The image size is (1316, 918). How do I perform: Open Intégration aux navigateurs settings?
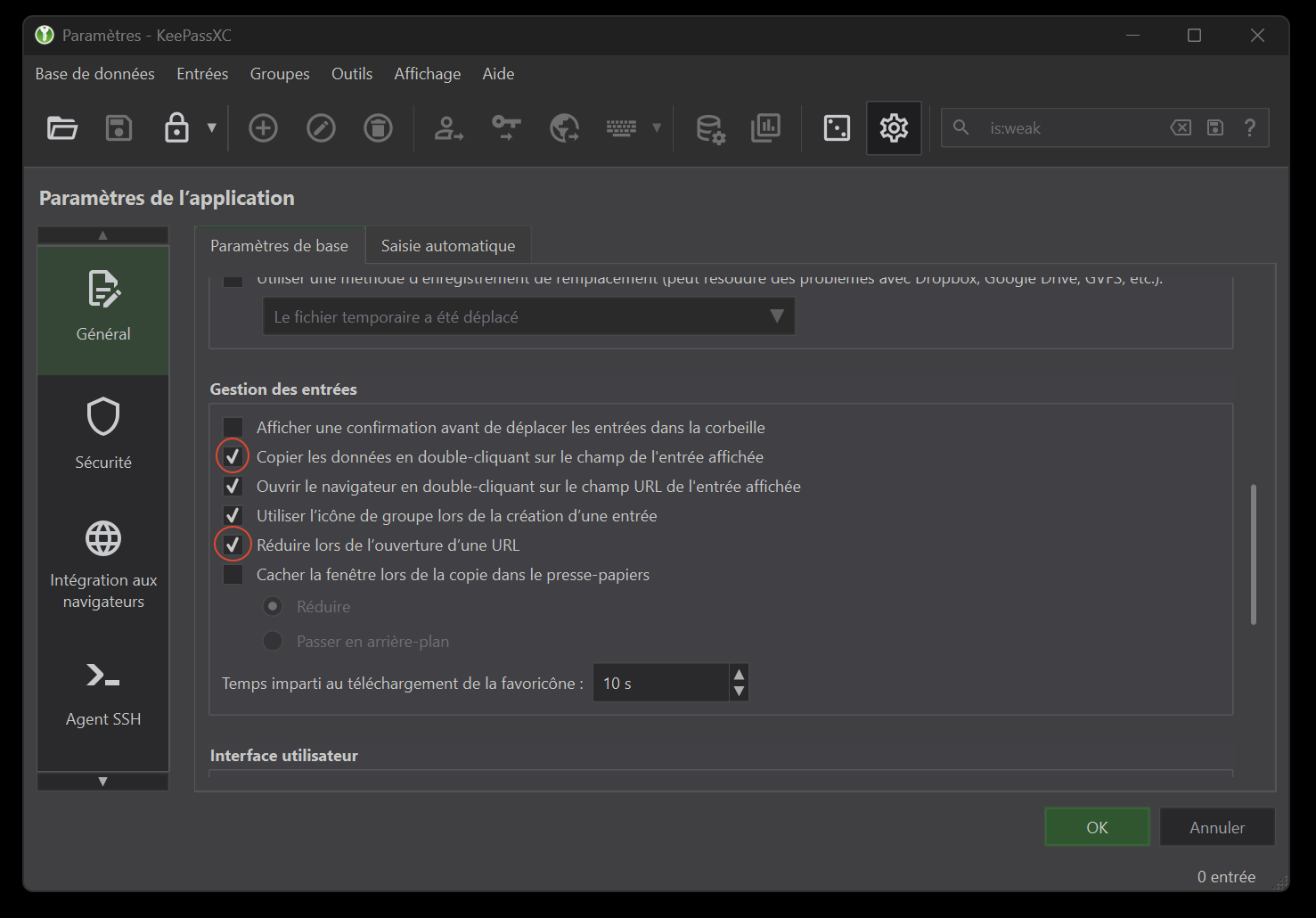[103, 565]
